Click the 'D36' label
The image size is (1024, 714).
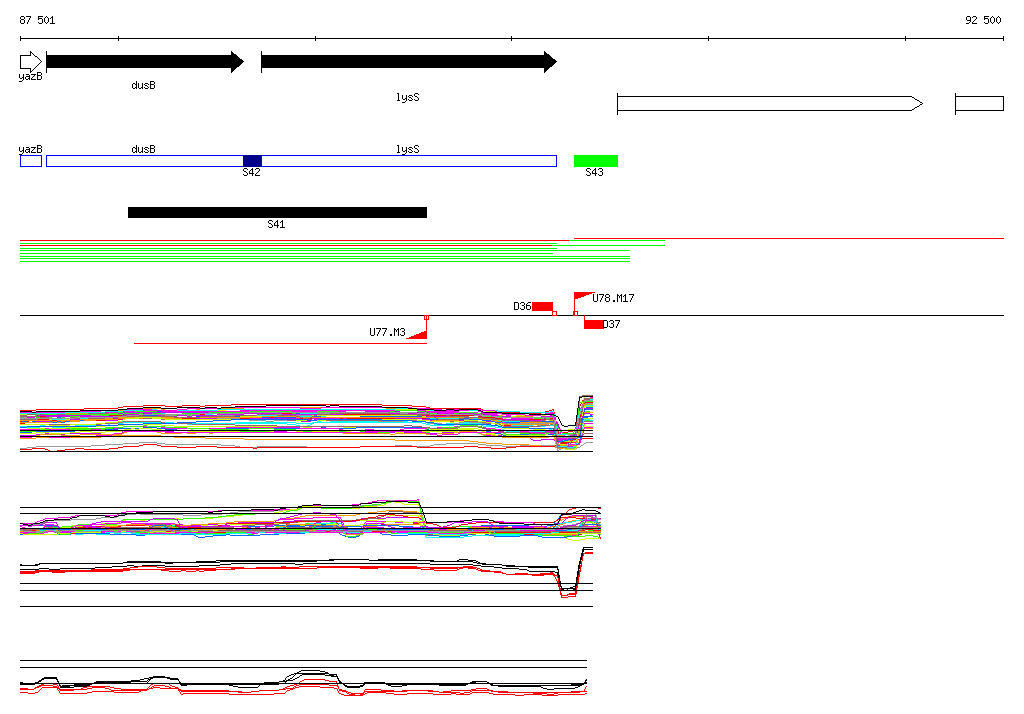pyautogui.click(x=522, y=306)
